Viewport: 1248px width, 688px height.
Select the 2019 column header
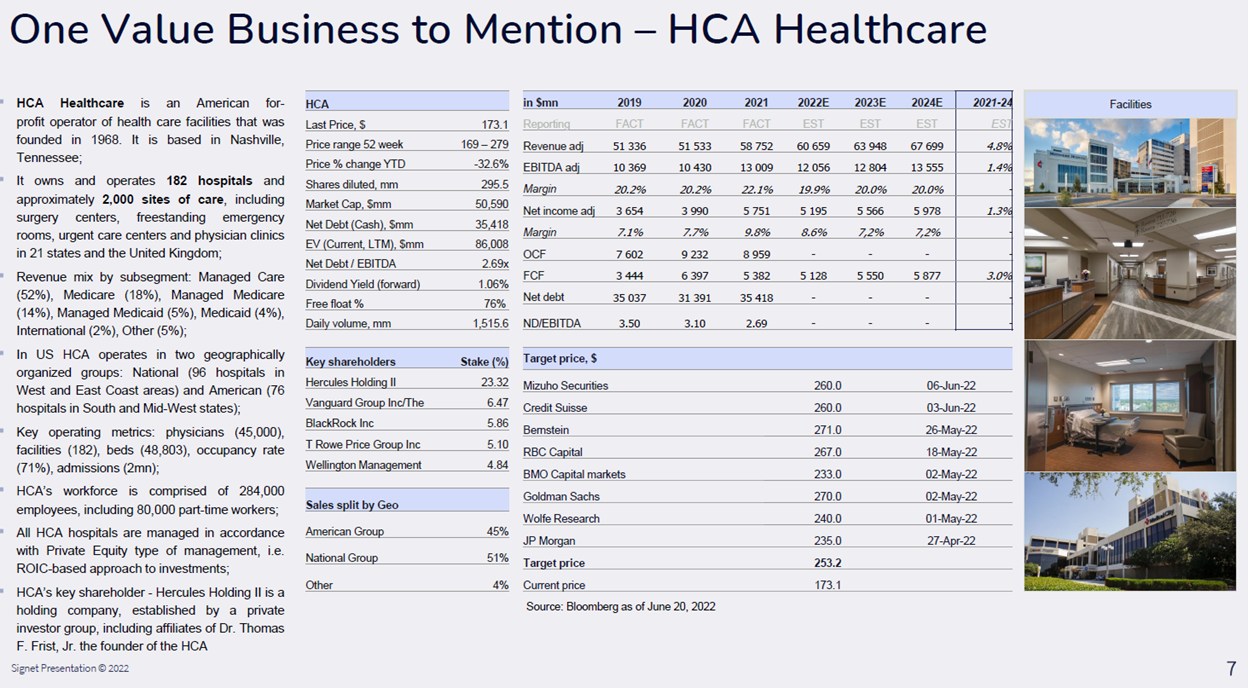pos(629,103)
